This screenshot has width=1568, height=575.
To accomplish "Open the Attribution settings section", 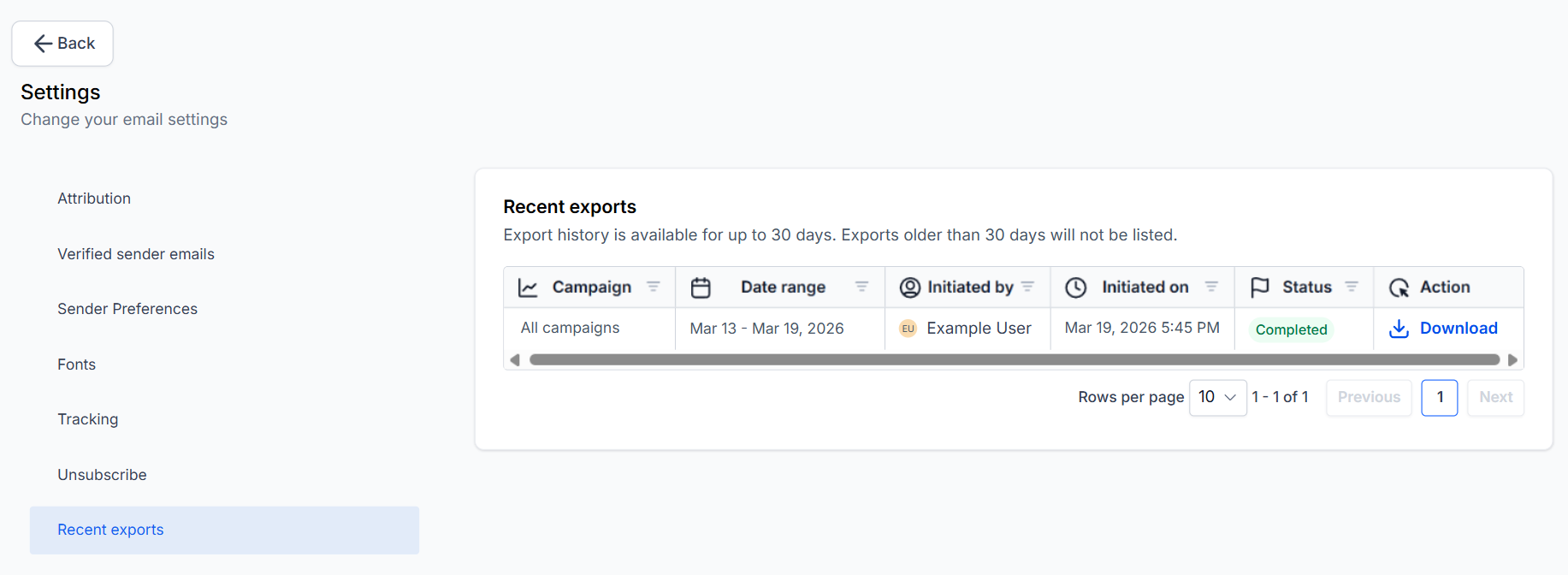I will coord(94,199).
